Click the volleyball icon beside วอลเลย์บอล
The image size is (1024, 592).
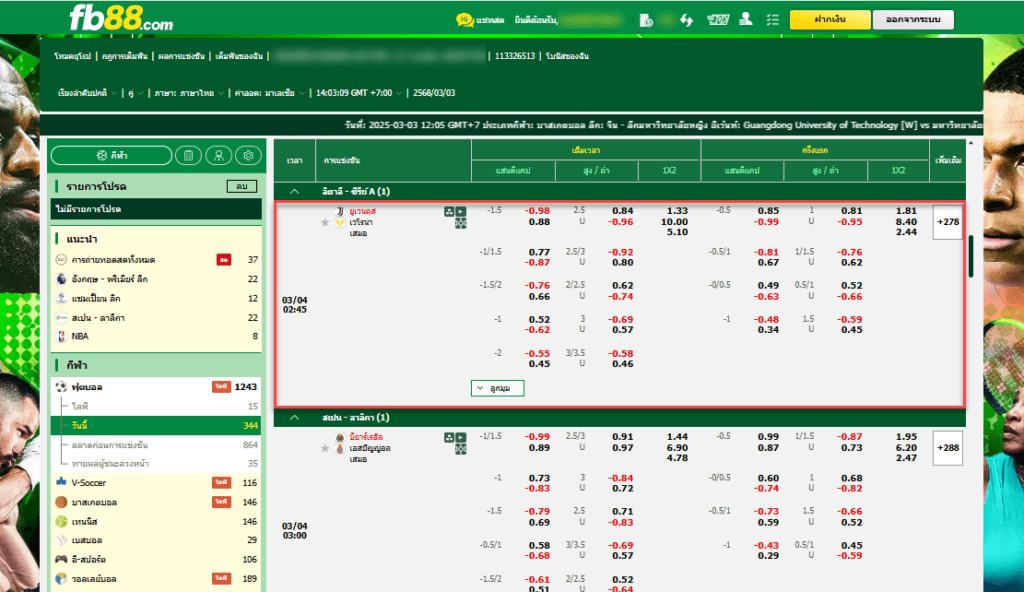coord(61,579)
